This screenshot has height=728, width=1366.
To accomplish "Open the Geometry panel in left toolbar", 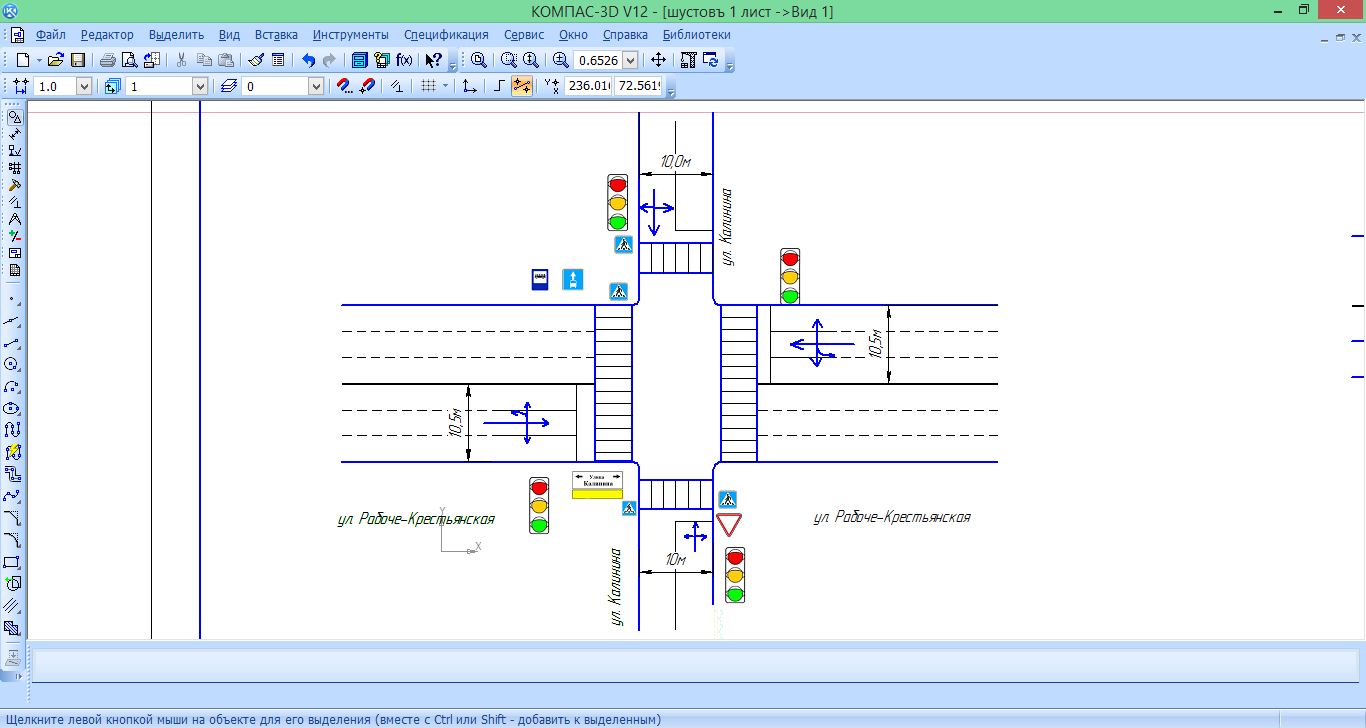I will coord(14,117).
